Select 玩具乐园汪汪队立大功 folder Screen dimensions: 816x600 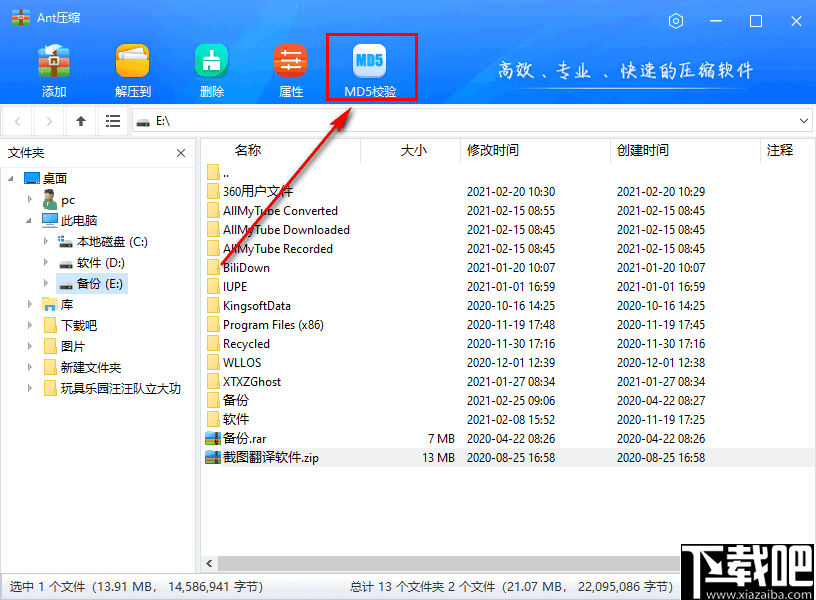(x=112, y=388)
